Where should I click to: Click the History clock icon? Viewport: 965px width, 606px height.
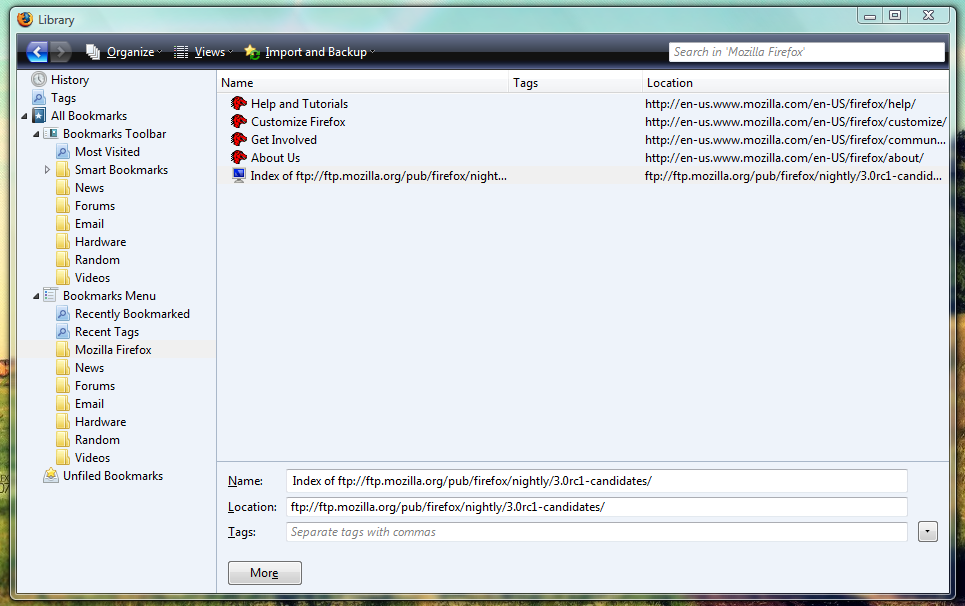point(39,79)
